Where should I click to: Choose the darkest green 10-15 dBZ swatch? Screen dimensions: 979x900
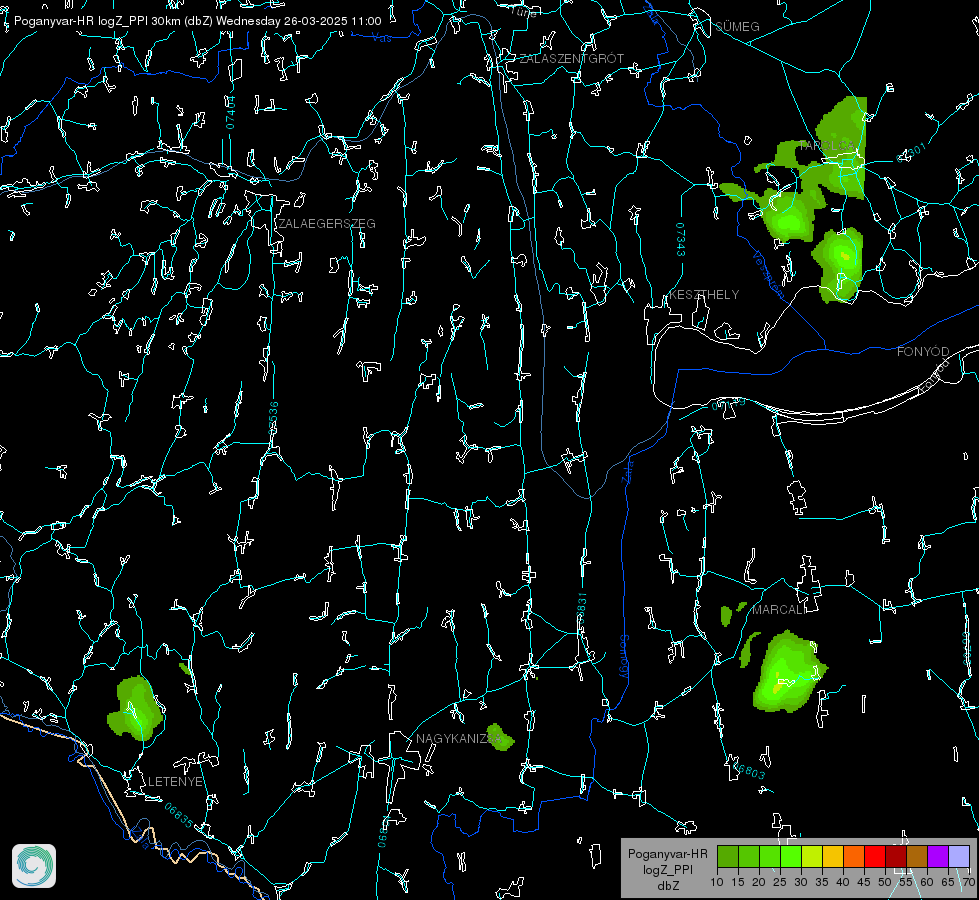point(728,856)
